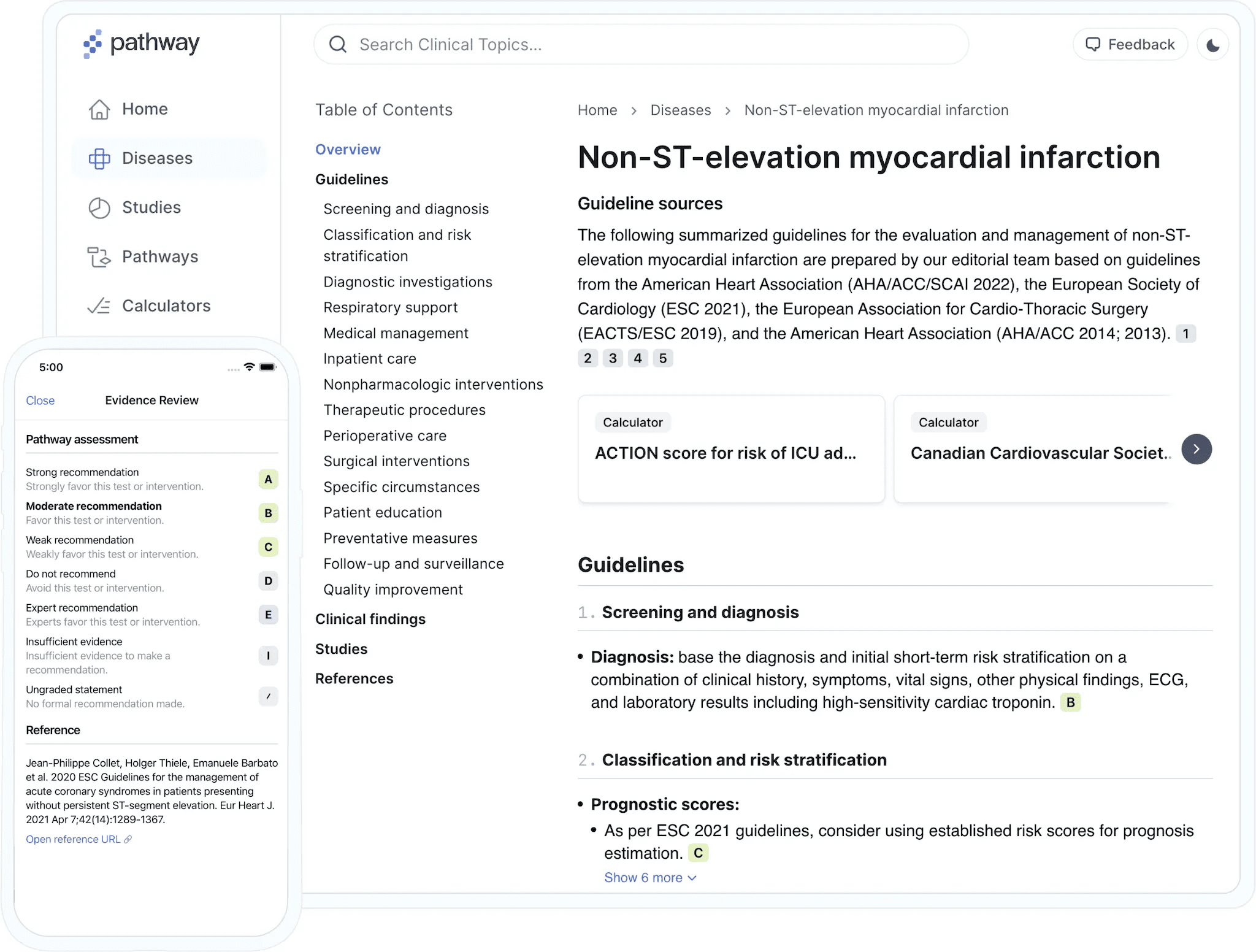This screenshot has width=1256, height=952.
Task: Close the Evidence Review panel
Action: coord(40,400)
